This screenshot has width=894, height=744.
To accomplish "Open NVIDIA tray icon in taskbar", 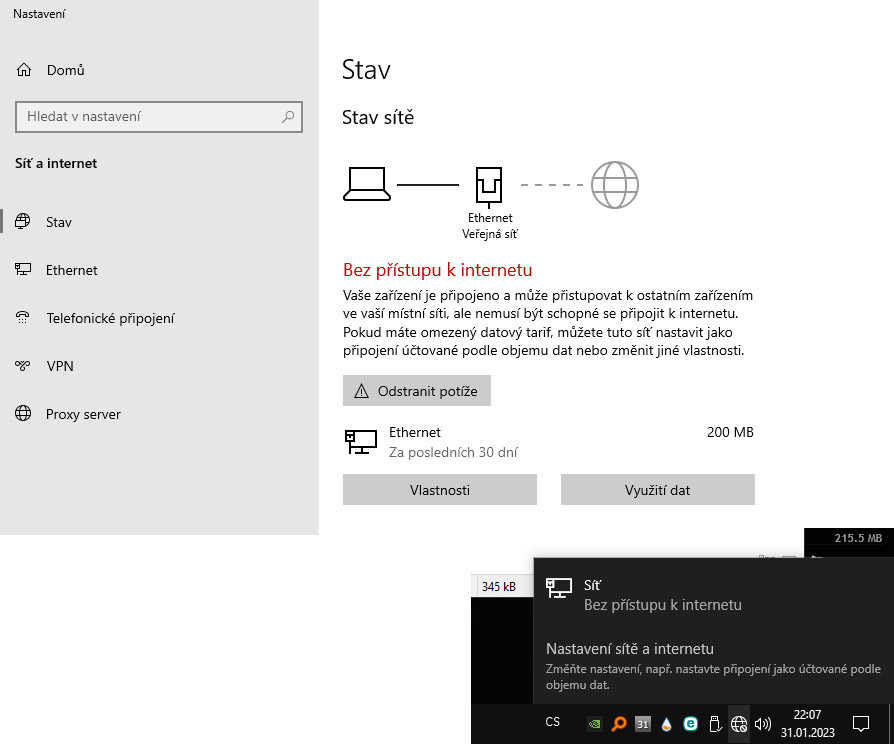I will 595,723.
